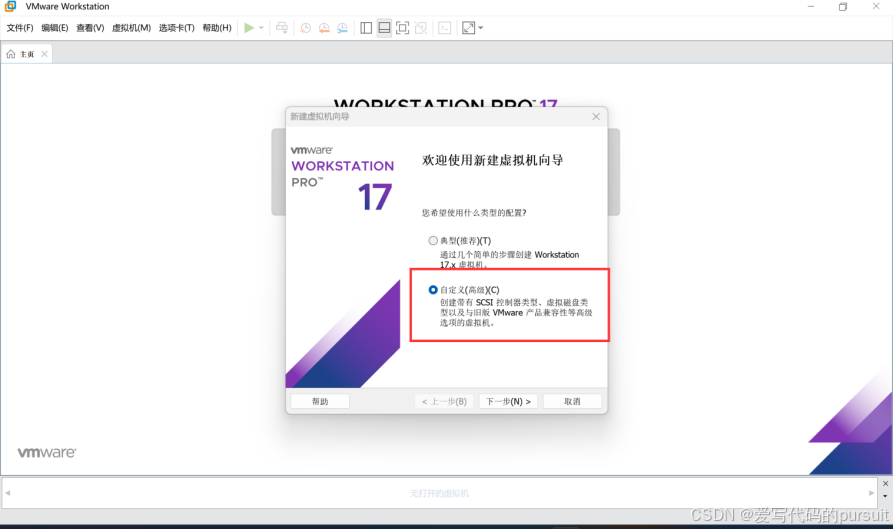Expand the power options dropdown arrow
The width and height of the screenshot is (893, 530).
click(x=261, y=28)
